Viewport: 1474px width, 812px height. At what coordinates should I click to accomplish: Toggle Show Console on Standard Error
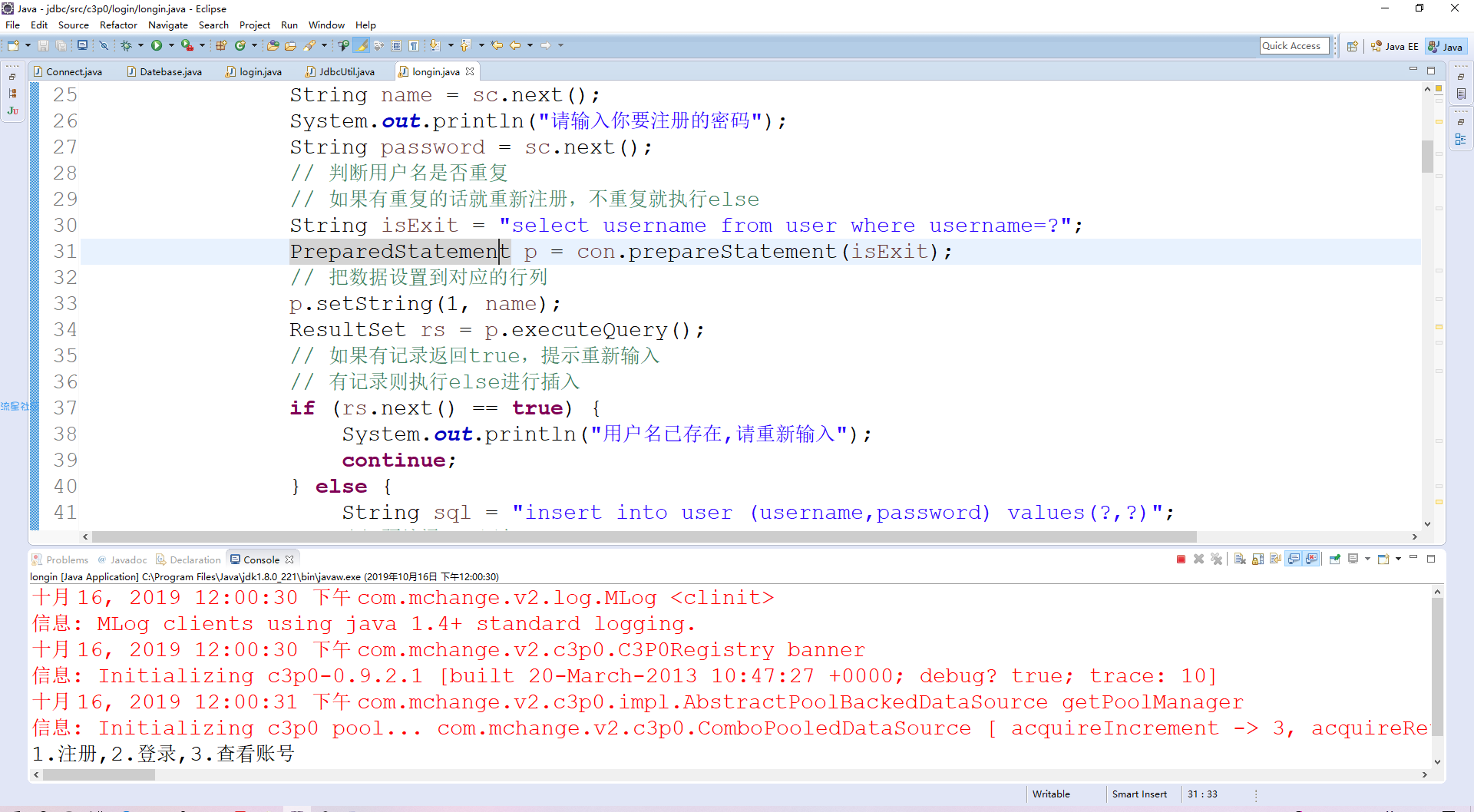click(1312, 559)
